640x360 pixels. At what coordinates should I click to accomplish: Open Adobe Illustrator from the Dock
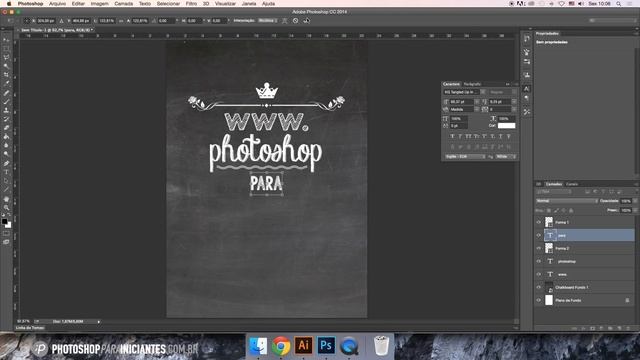pos(303,345)
